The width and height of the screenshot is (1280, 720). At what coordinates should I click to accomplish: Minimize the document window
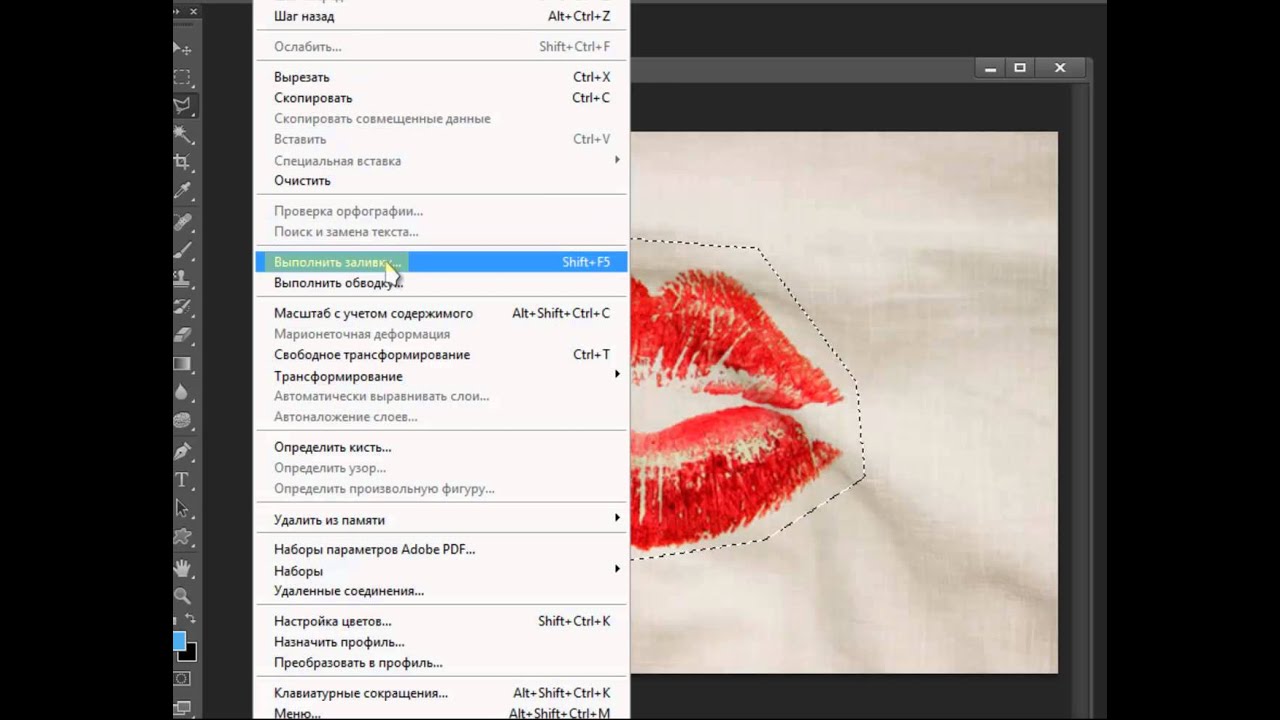pos(990,68)
